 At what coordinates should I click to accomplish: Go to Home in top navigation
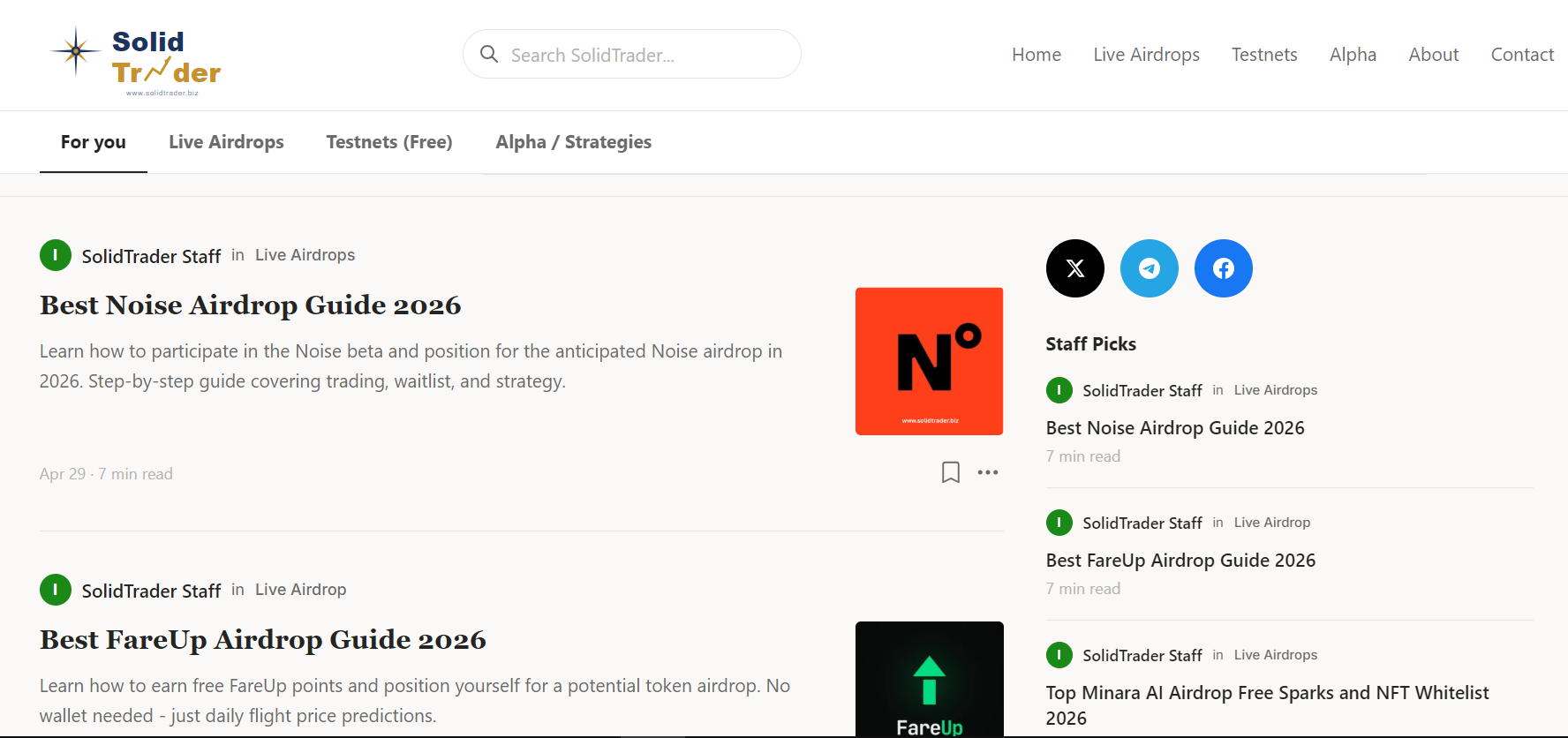[1037, 55]
